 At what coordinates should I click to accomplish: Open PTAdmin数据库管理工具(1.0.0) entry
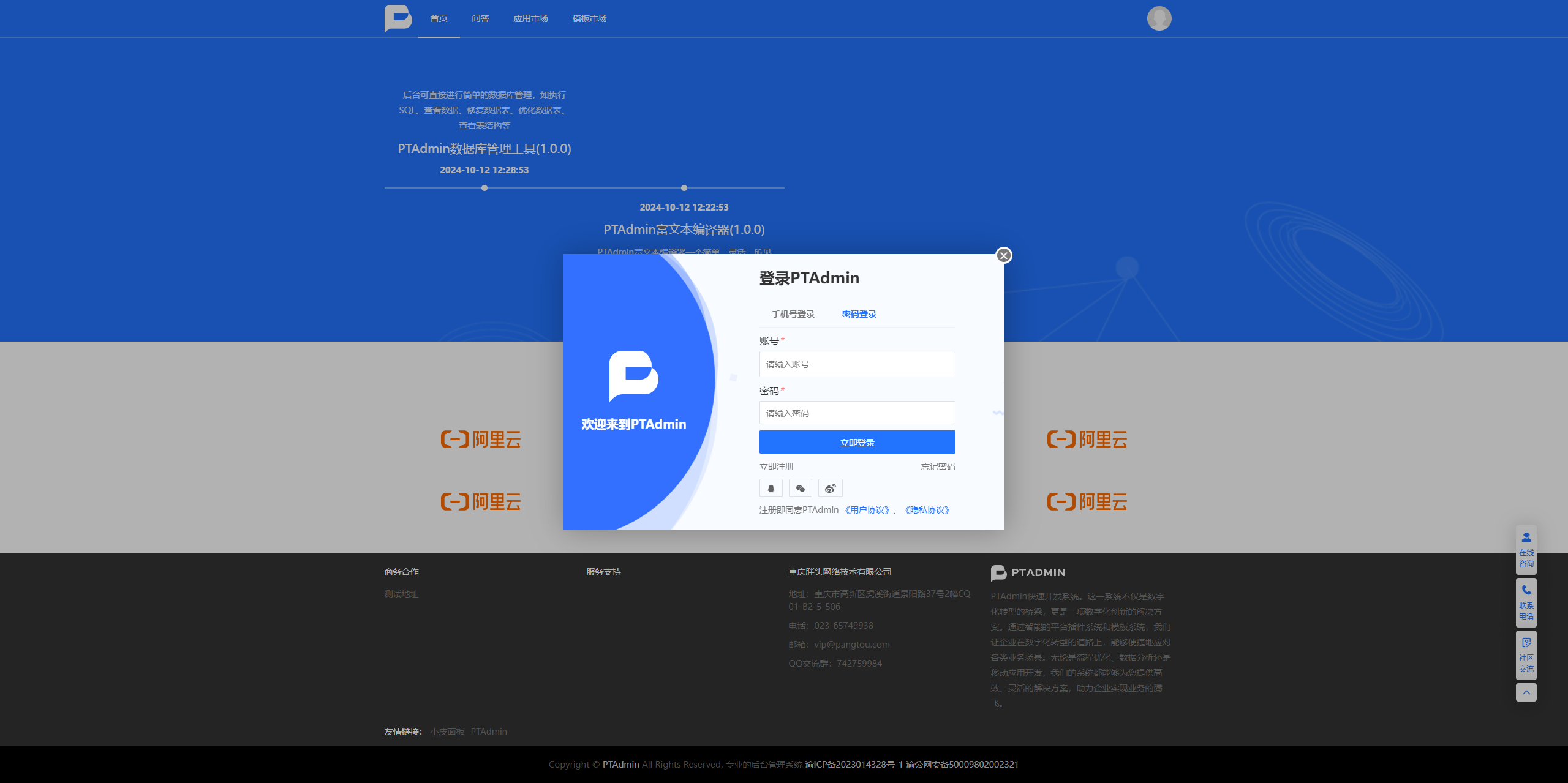pyautogui.click(x=484, y=149)
